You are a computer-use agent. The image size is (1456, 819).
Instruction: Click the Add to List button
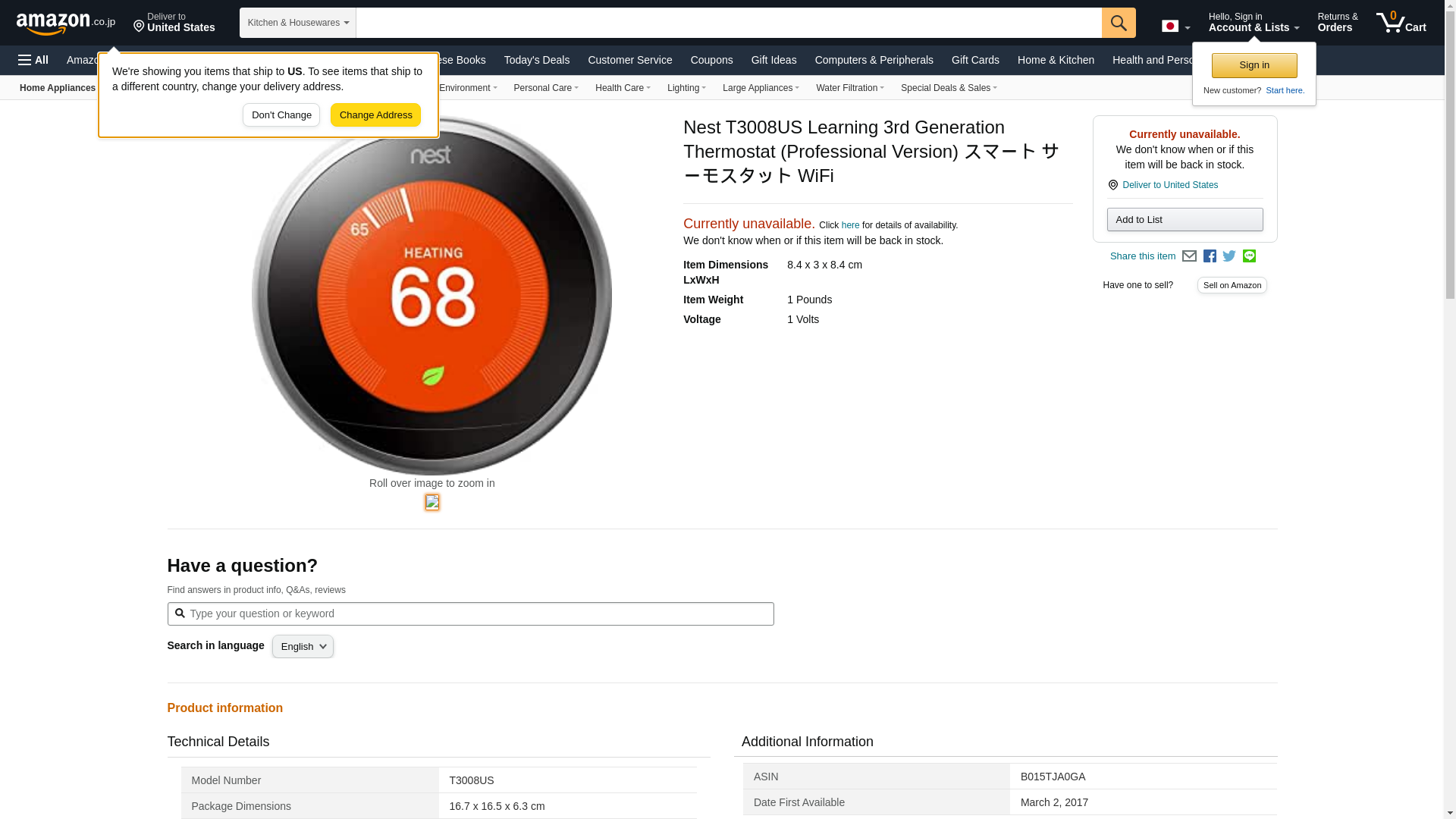[x=1185, y=220]
